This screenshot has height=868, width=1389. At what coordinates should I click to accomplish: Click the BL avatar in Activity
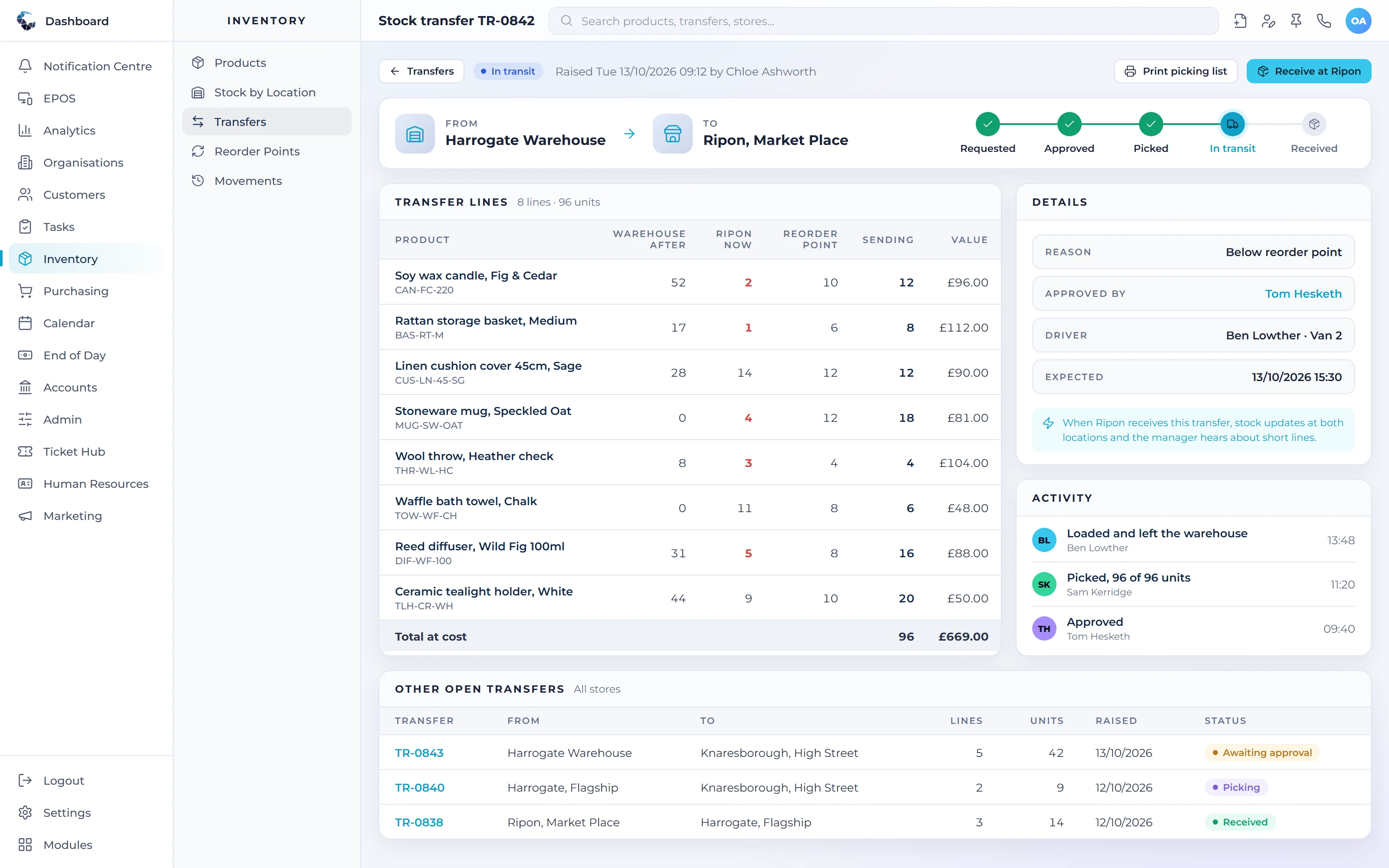pyautogui.click(x=1044, y=540)
